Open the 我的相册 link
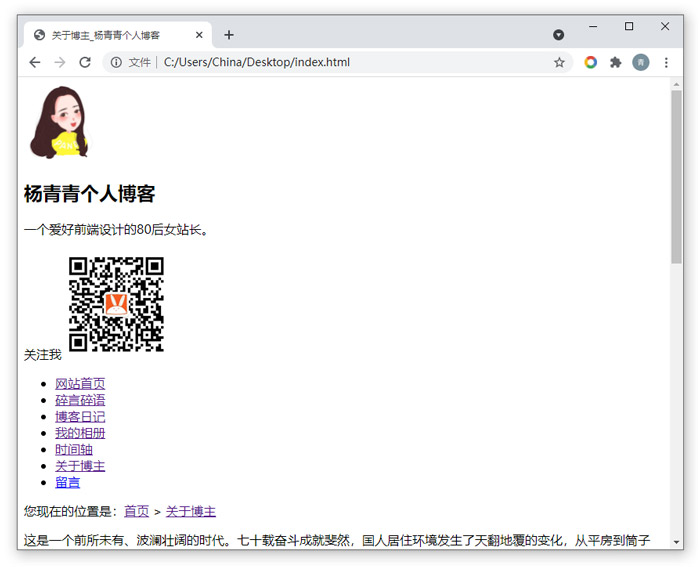Screen dimensions: 700x567 tap(80, 433)
